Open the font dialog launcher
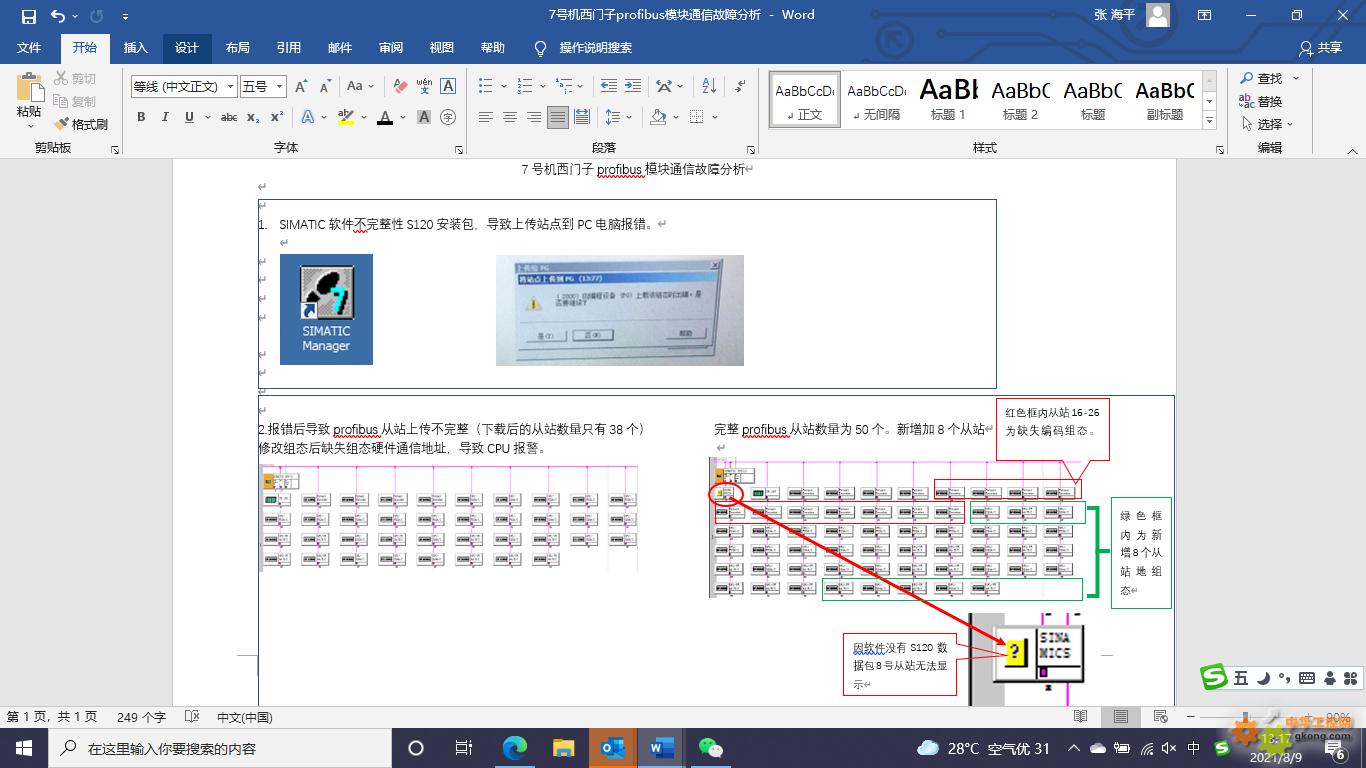 pos(459,150)
